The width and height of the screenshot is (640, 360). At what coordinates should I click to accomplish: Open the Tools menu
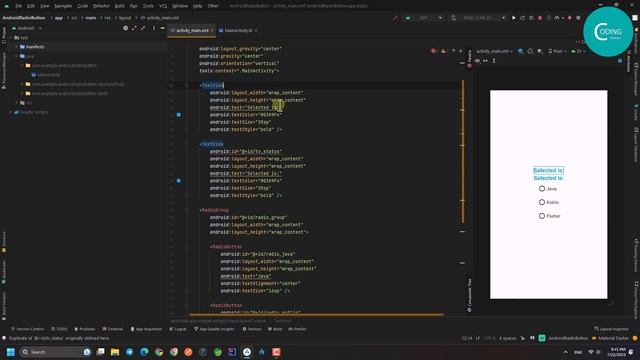click(148, 6)
